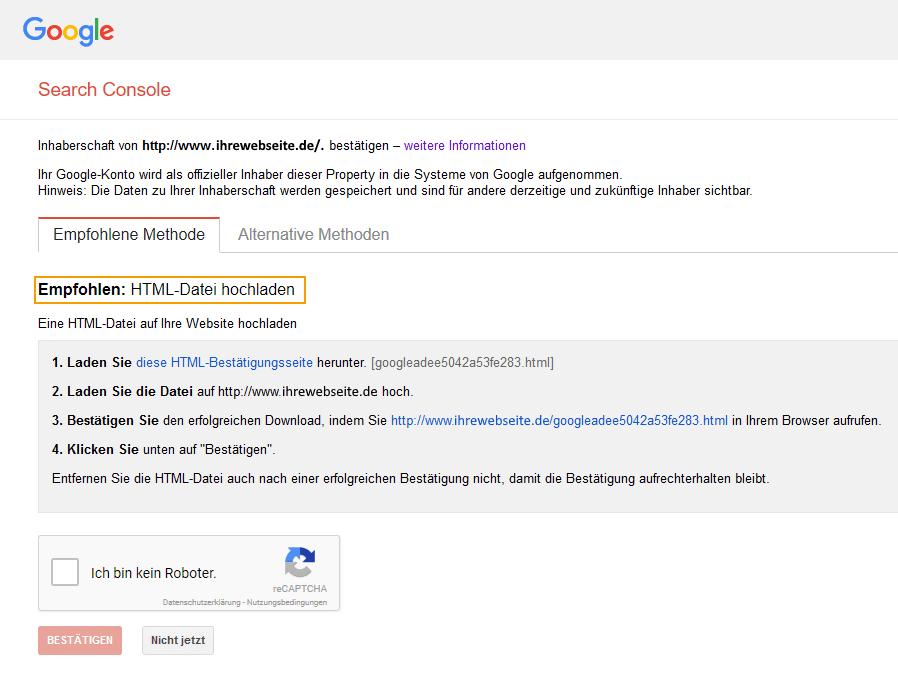Click the 'Nicht jetzt' button

point(178,640)
